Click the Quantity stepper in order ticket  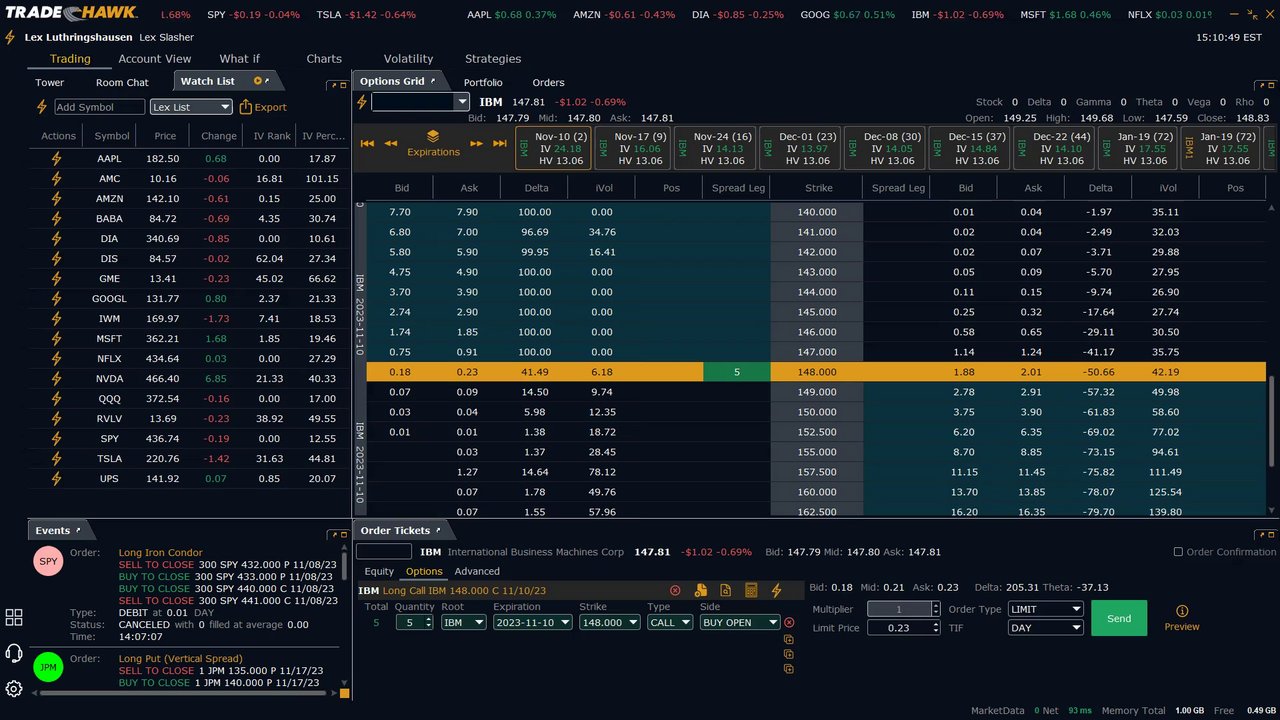(x=429, y=622)
